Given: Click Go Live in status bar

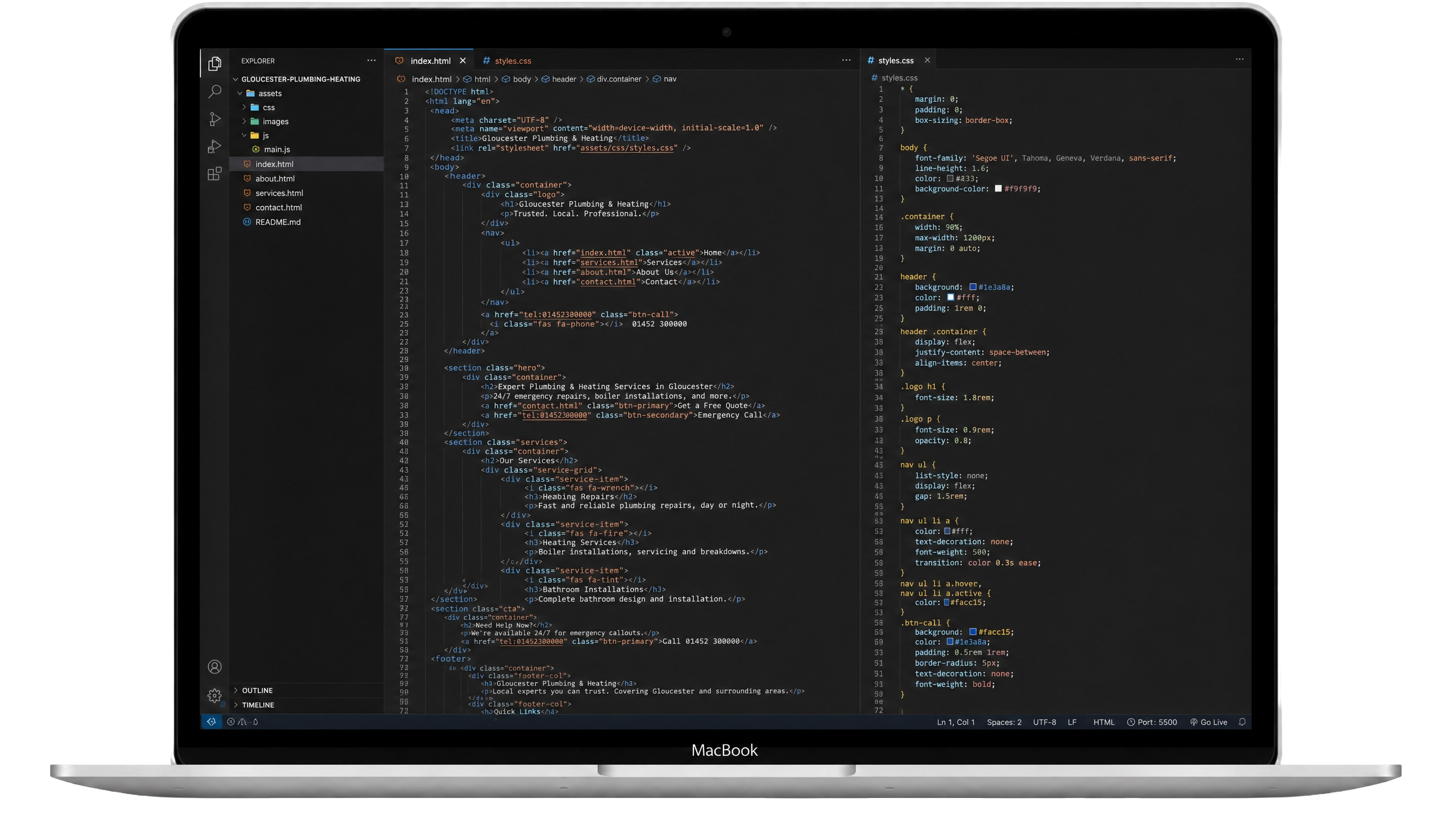Looking at the screenshot, I should (1209, 722).
